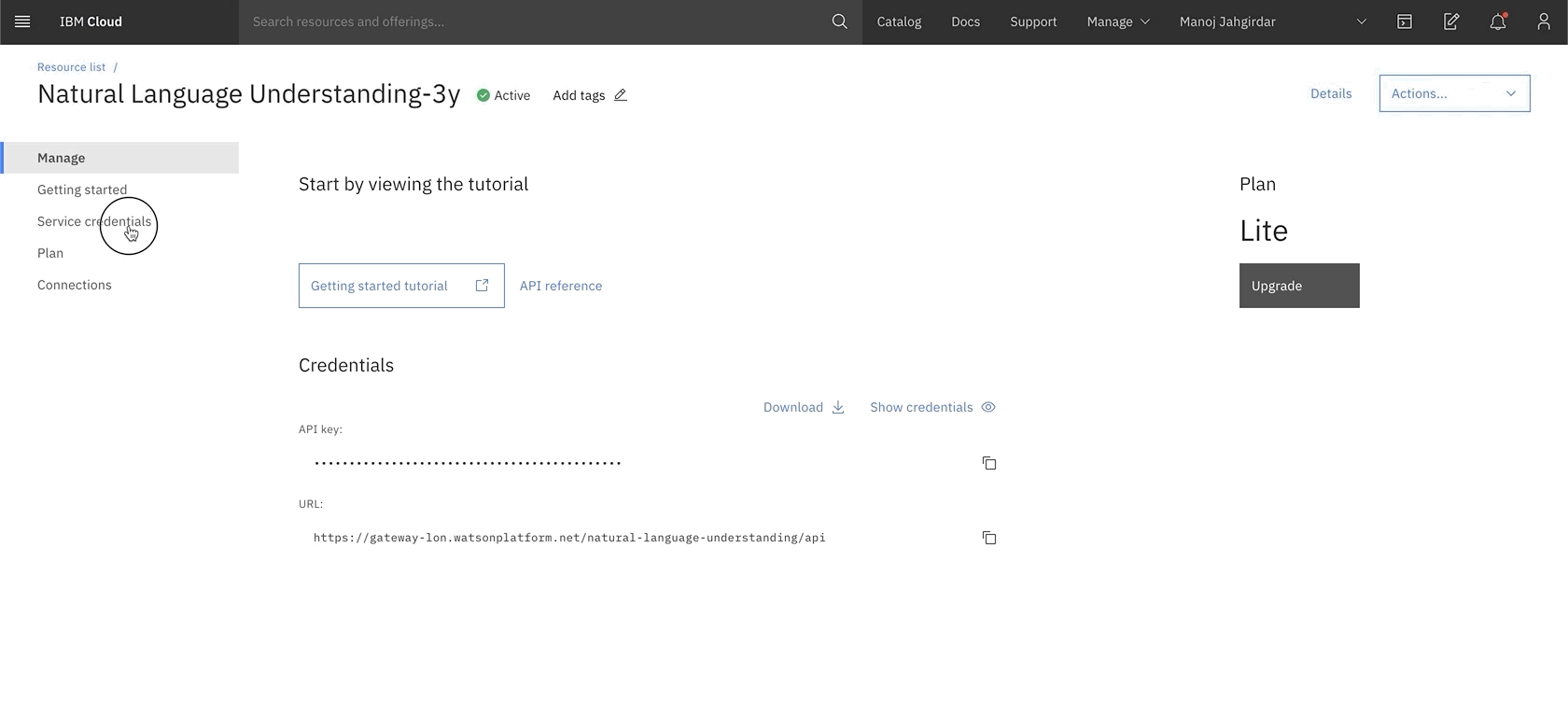Open the hamburger navigation menu

point(22,21)
